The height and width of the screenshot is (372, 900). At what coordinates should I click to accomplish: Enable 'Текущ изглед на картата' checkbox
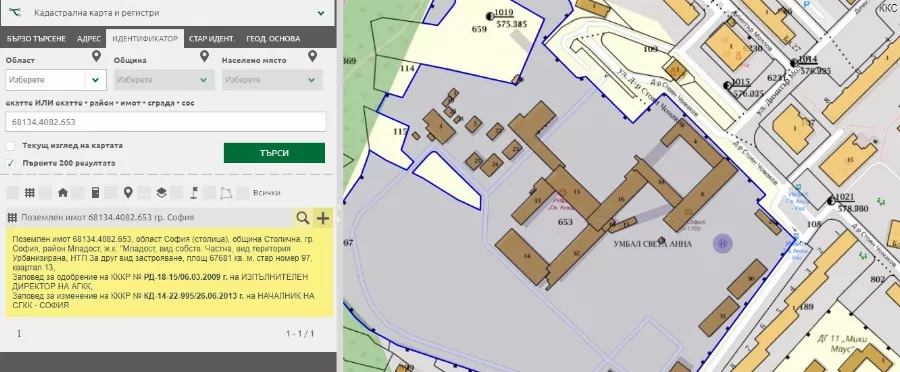[10, 146]
